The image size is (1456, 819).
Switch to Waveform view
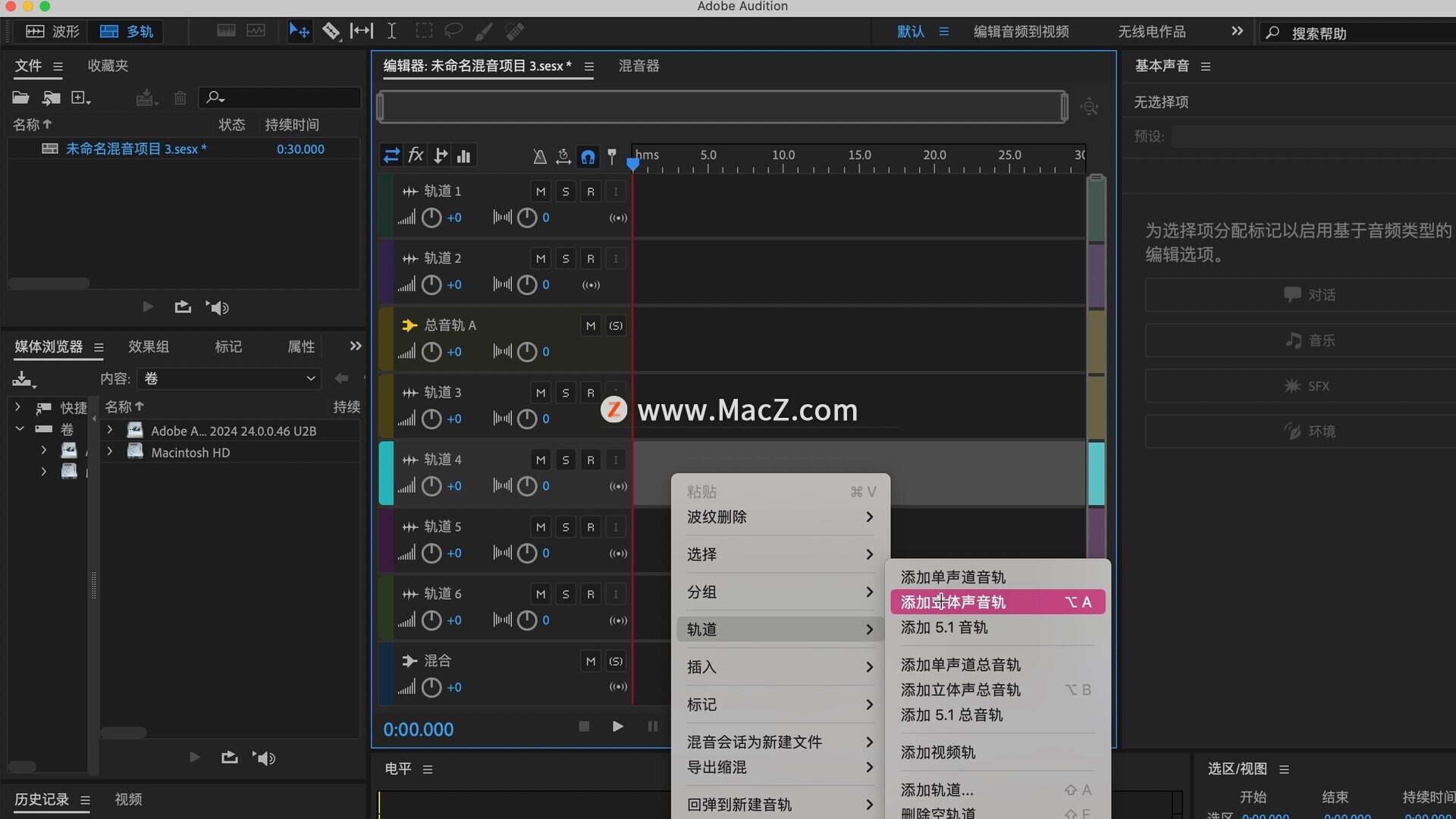coord(52,31)
